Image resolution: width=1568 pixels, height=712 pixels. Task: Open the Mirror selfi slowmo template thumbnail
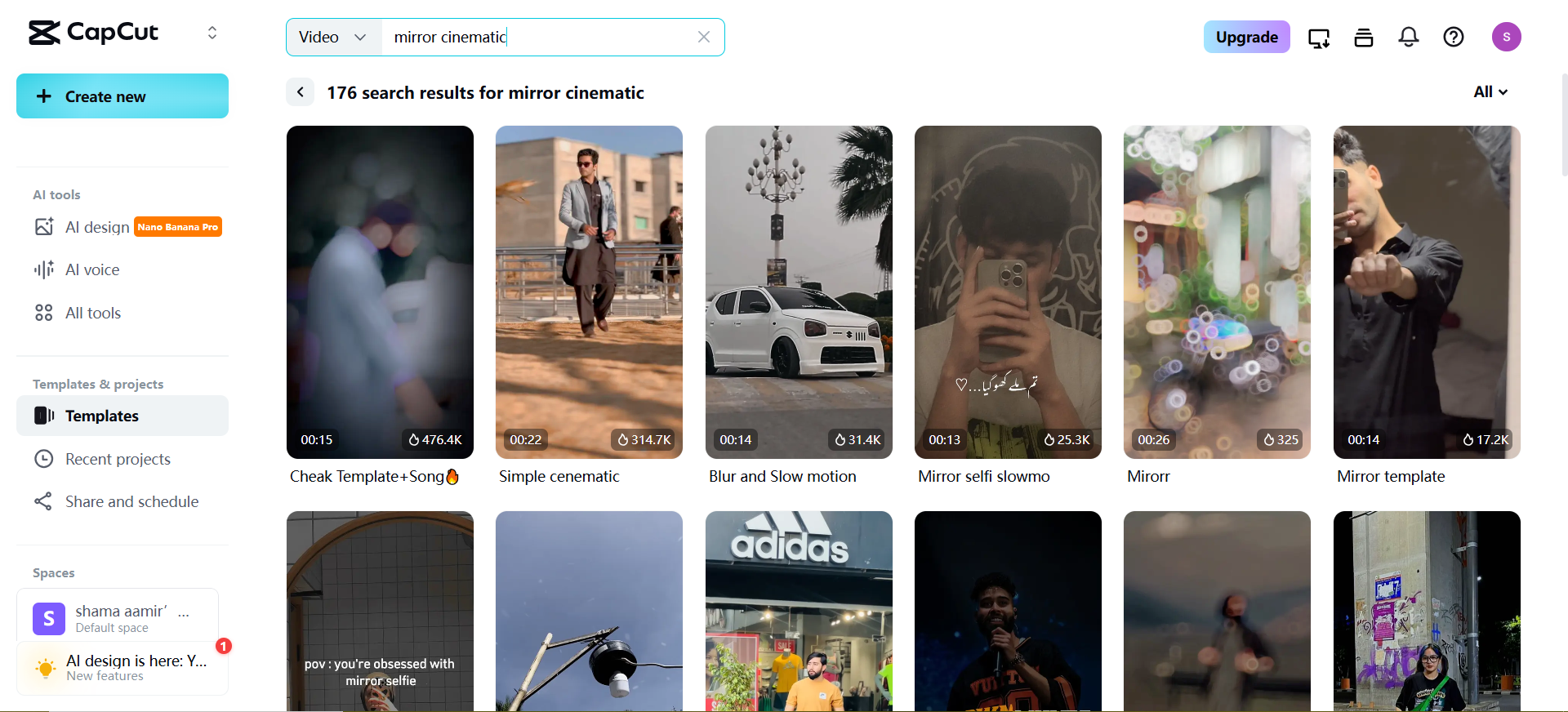[1008, 291]
